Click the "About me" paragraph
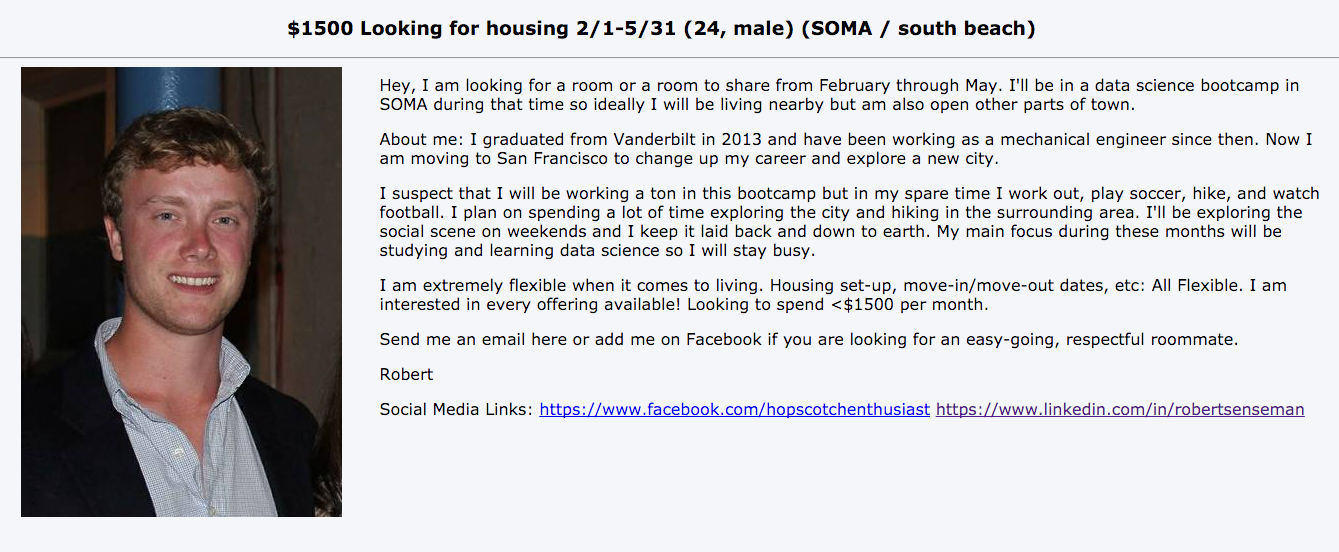 point(846,149)
